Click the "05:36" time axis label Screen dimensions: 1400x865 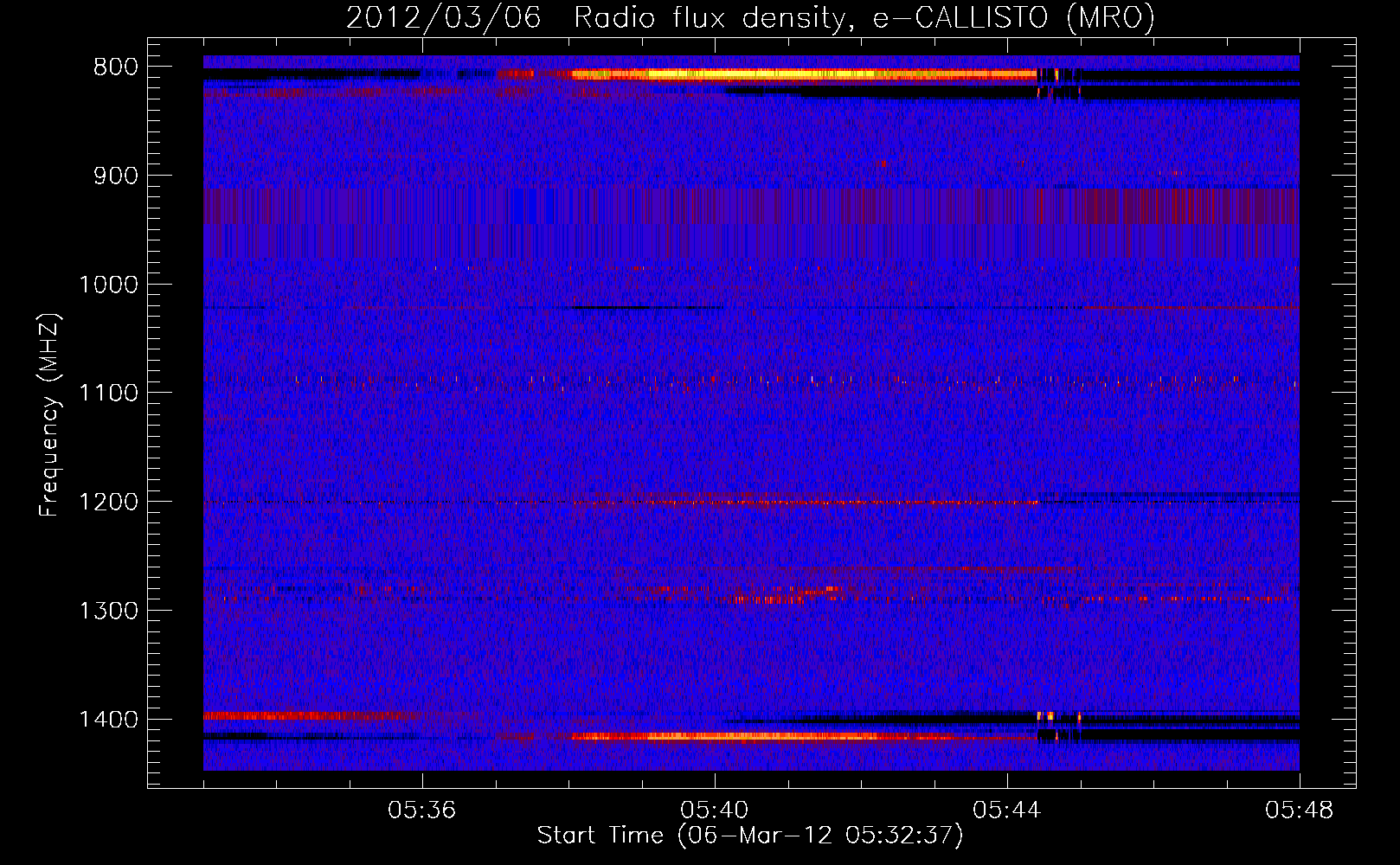pos(421,811)
